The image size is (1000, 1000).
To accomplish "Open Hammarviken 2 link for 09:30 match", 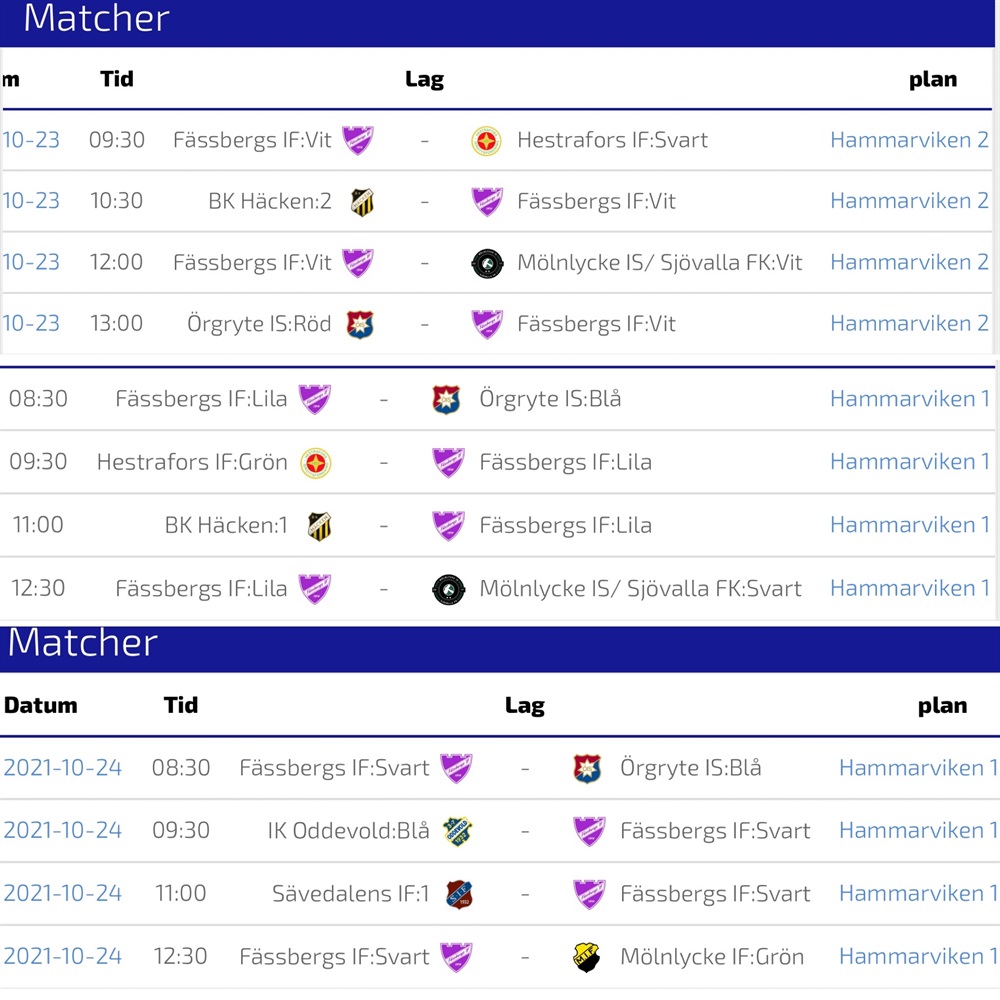I will pyautogui.click(x=909, y=140).
